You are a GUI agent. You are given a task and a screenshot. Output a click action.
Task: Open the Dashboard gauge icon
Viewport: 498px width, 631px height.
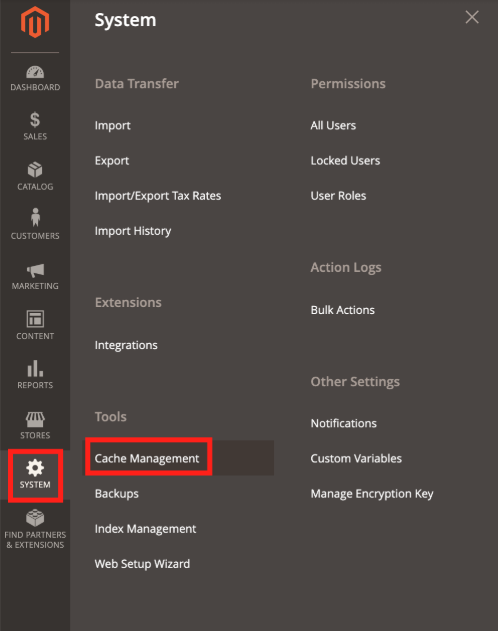pyautogui.click(x=35, y=72)
